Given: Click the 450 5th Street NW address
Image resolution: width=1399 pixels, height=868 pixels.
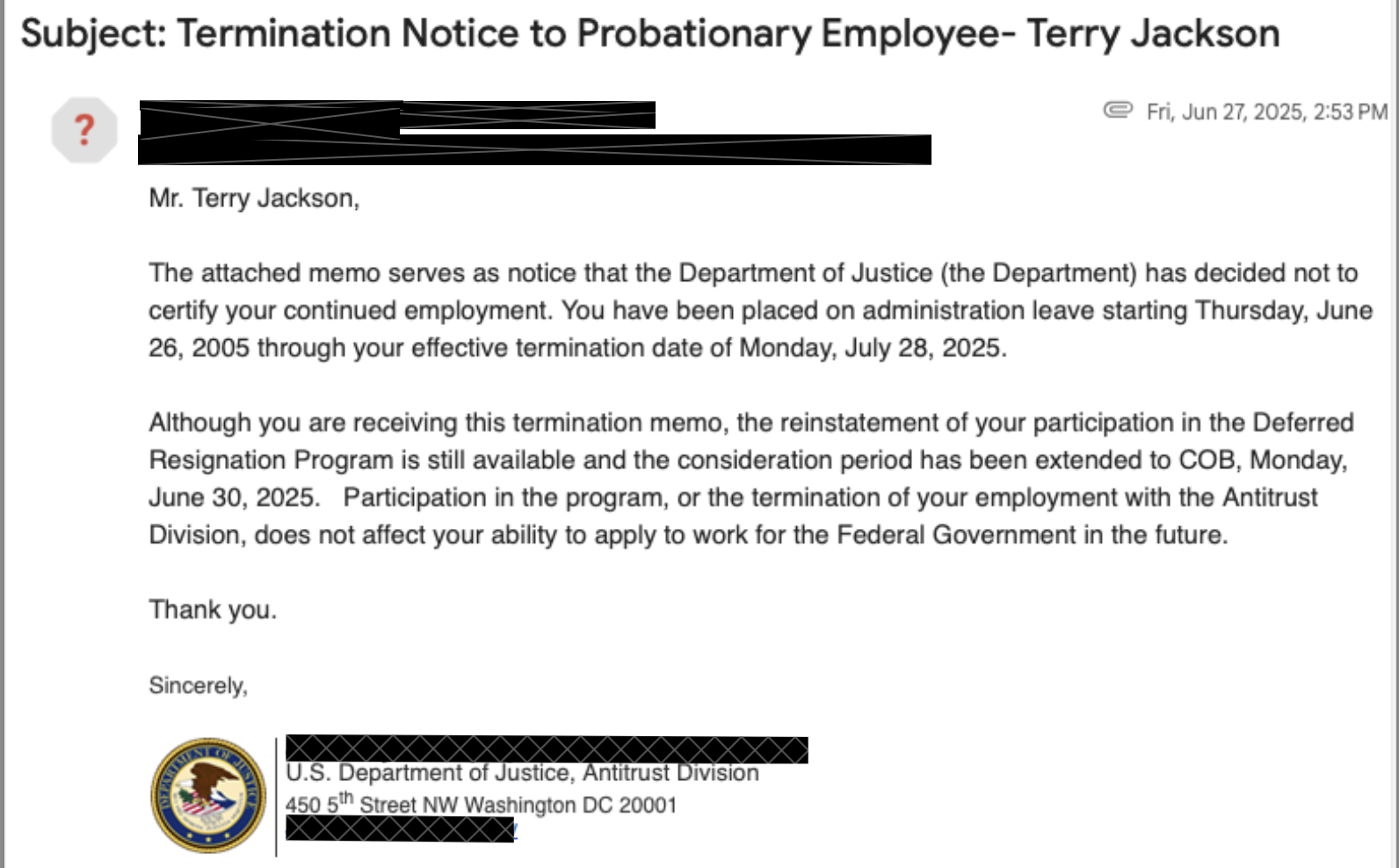Looking at the screenshot, I should pyautogui.click(x=481, y=805).
